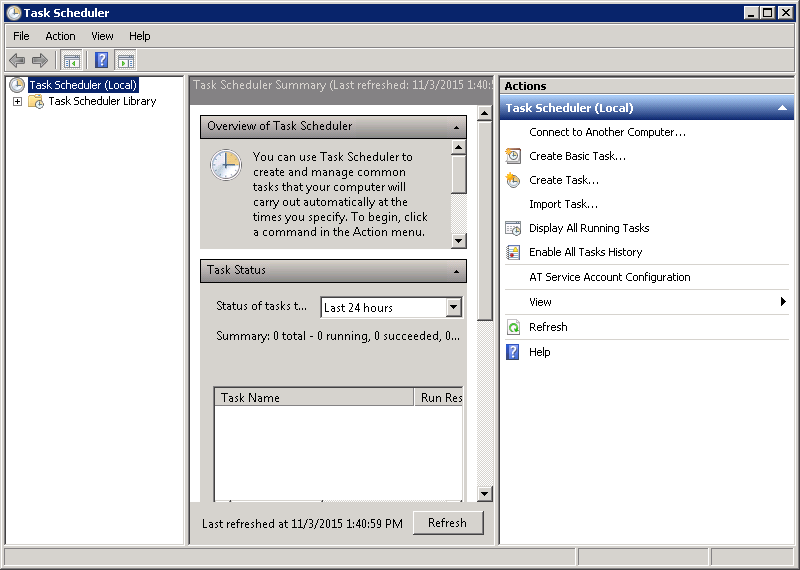Click the Display All Running Tasks icon
Image resolution: width=800 pixels, height=570 pixels.
pyautogui.click(x=513, y=228)
